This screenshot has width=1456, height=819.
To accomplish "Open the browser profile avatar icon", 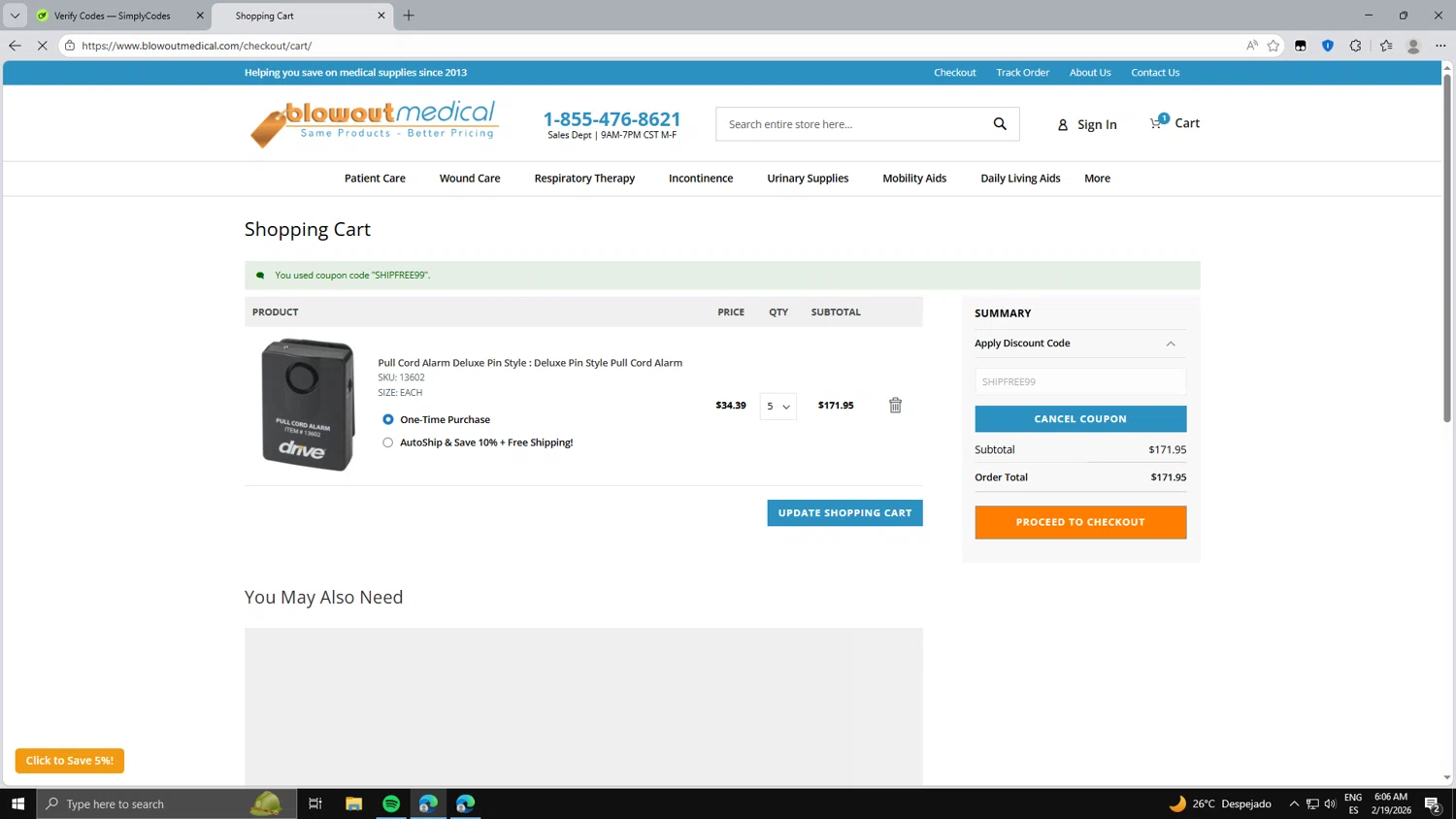I will pyautogui.click(x=1413, y=46).
